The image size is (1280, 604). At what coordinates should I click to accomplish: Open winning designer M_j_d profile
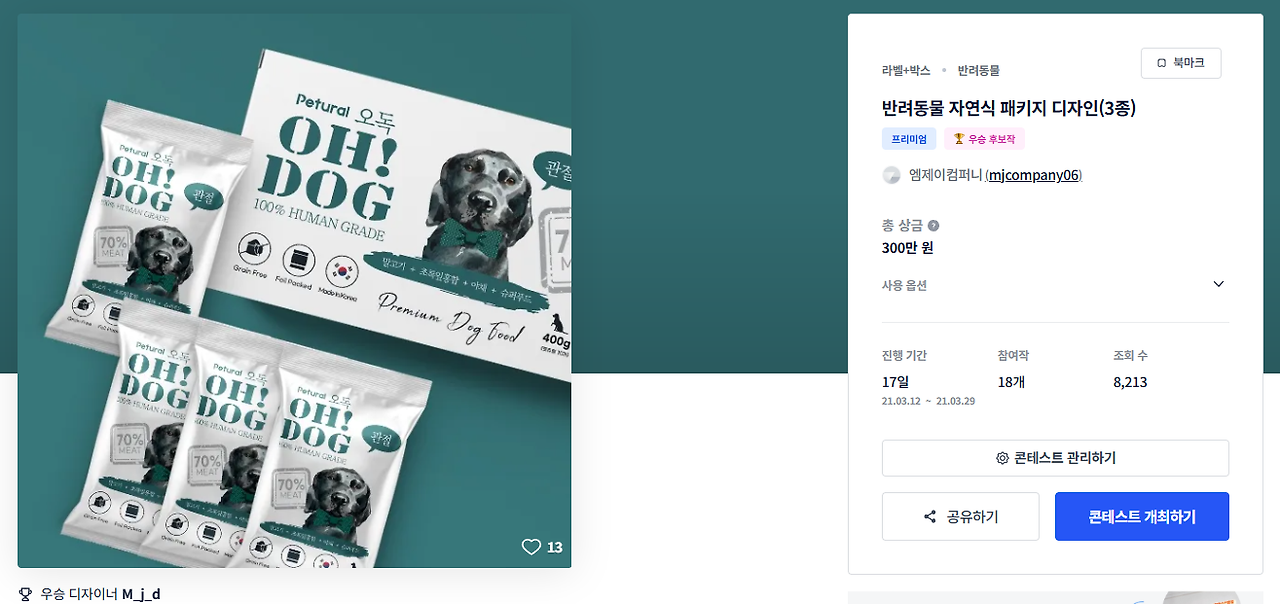[x=141, y=594]
